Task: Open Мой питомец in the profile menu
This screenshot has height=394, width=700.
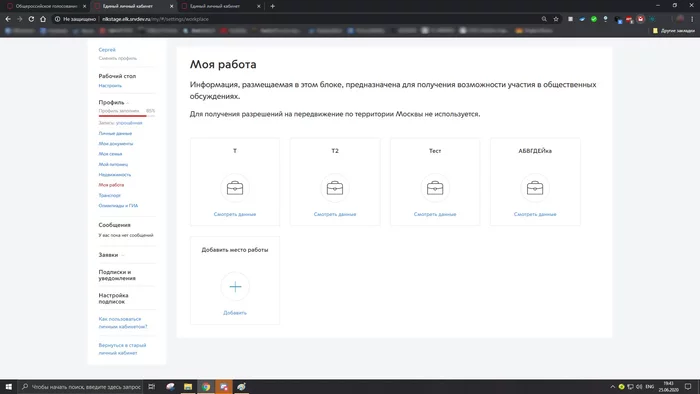Action: pyautogui.click(x=113, y=164)
